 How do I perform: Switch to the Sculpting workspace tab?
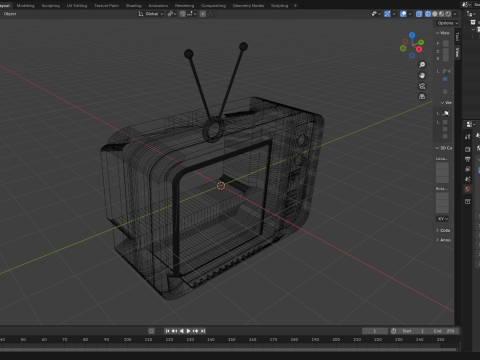point(51,5)
